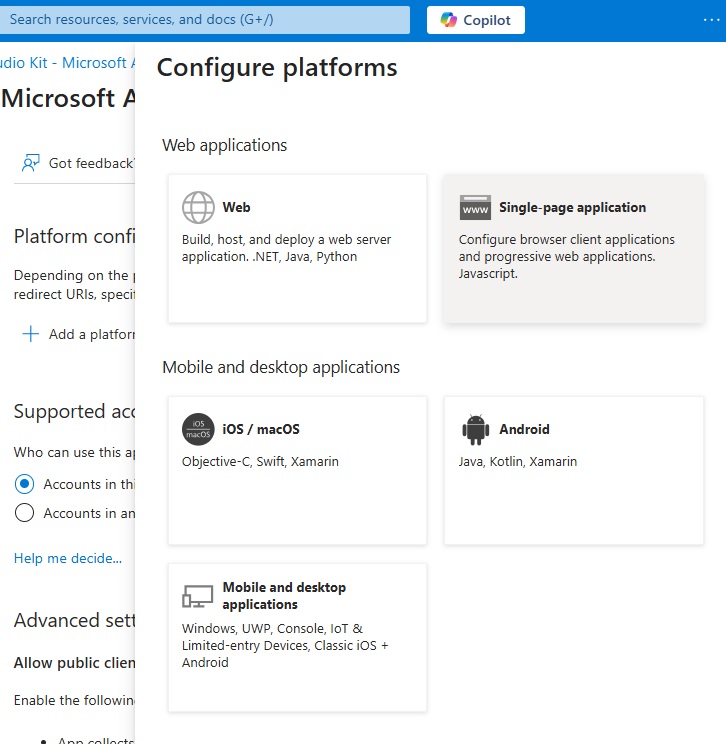The height and width of the screenshot is (744, 726).
Task: Click the Got feedback text
Action: point(90,163)
